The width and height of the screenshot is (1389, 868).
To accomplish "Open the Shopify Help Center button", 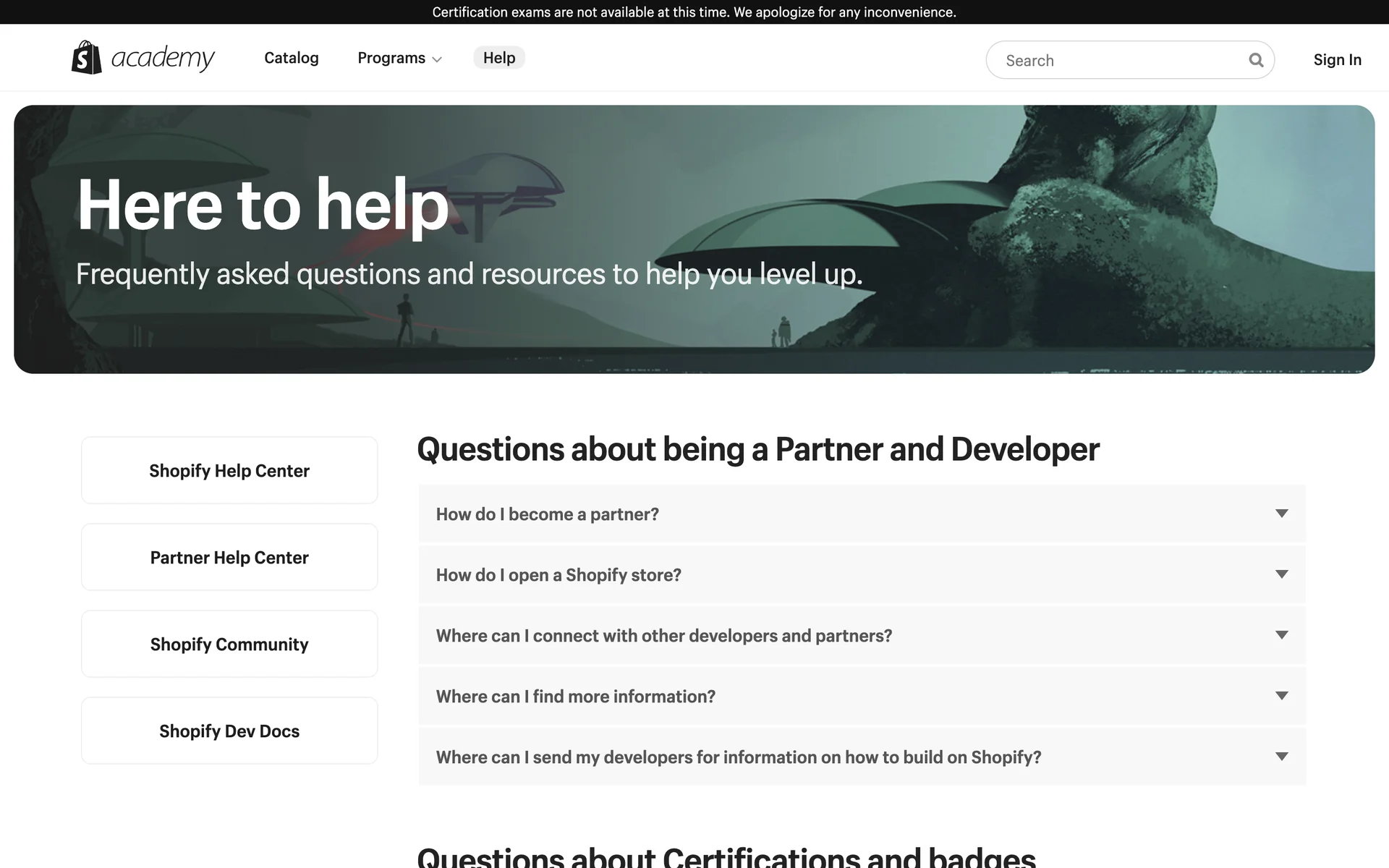I will [229, 471].
